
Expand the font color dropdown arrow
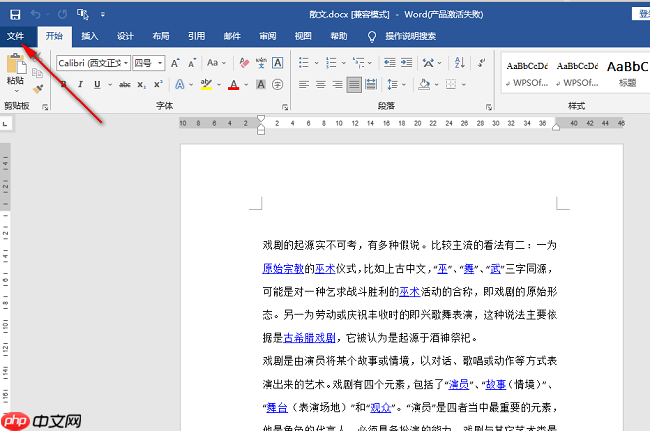tap(246, 85)
